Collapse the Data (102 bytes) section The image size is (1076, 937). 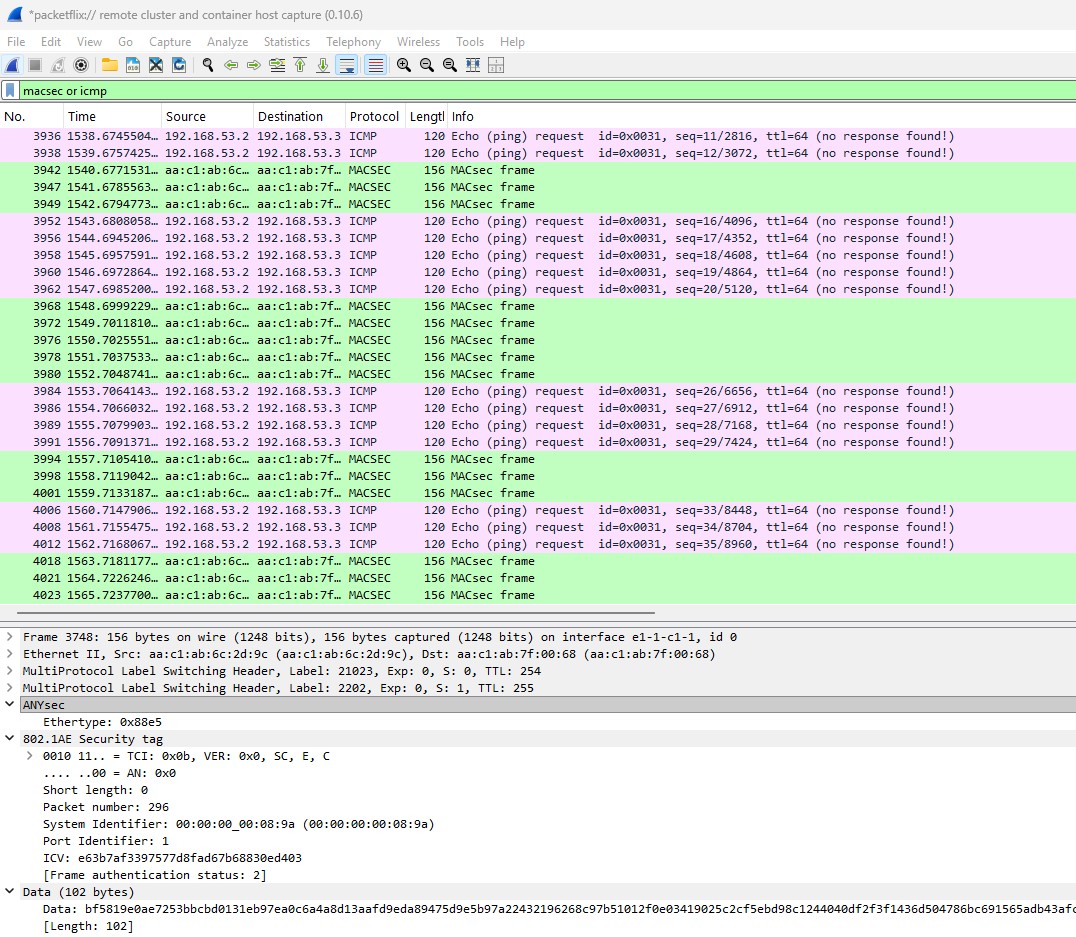(x=10, y=891)
